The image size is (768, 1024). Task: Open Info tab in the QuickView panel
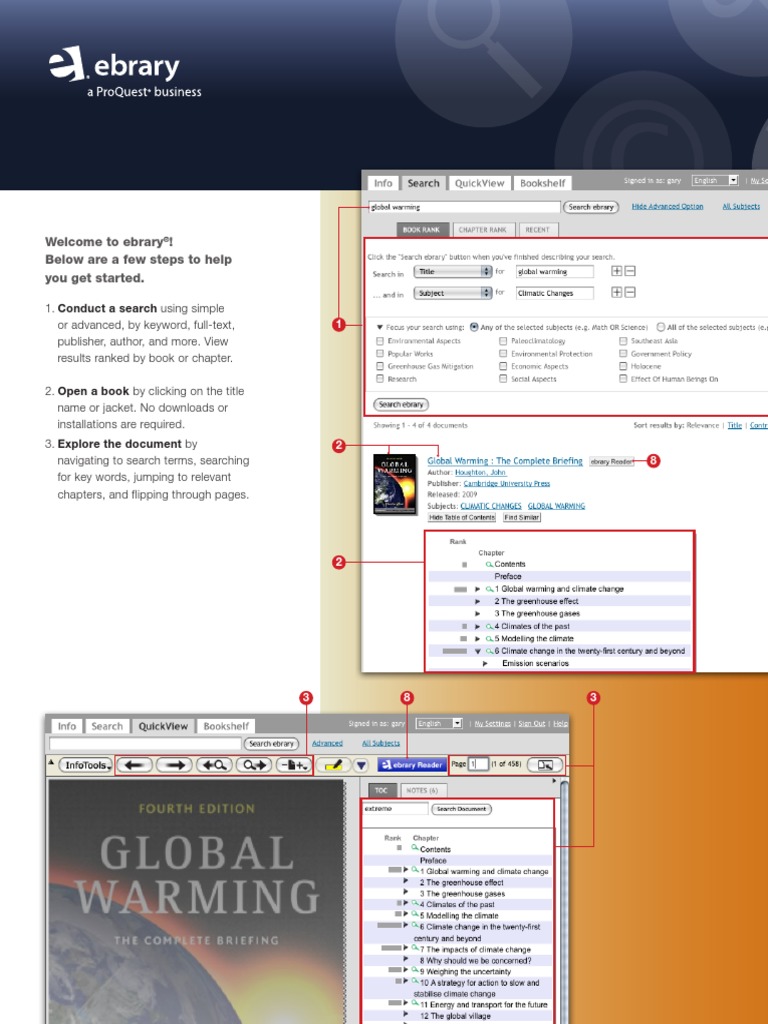click(x=67, y=726)
